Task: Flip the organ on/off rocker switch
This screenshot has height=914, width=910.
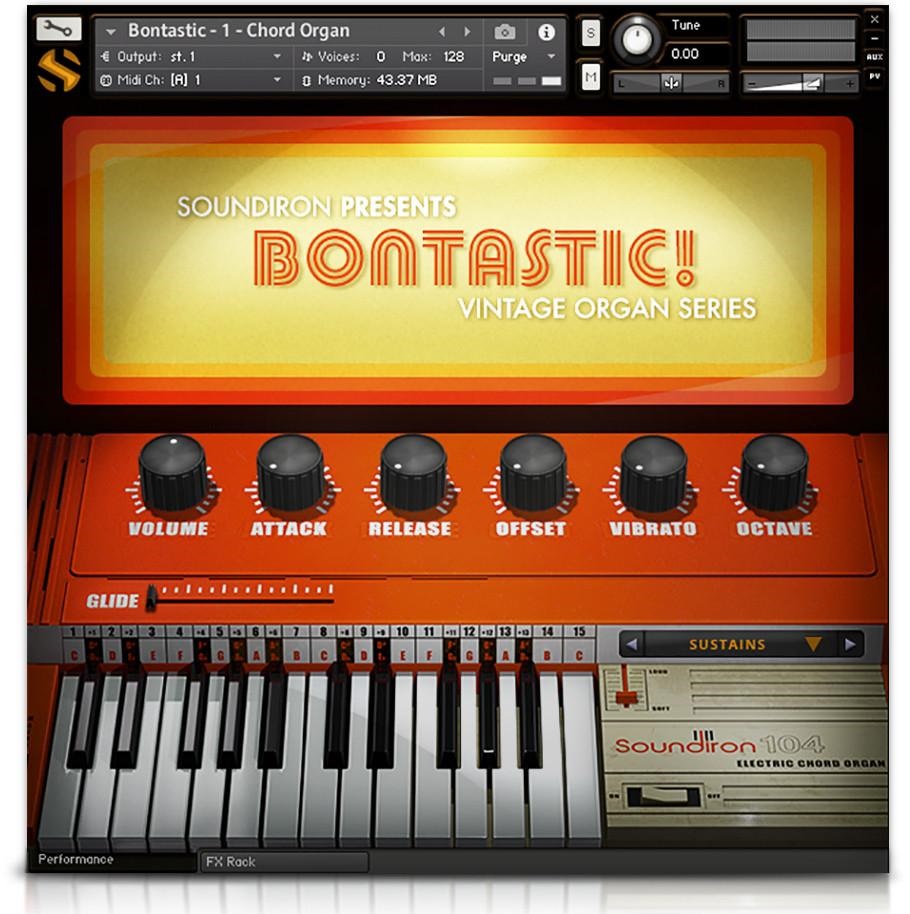Action: coord(662,796)
